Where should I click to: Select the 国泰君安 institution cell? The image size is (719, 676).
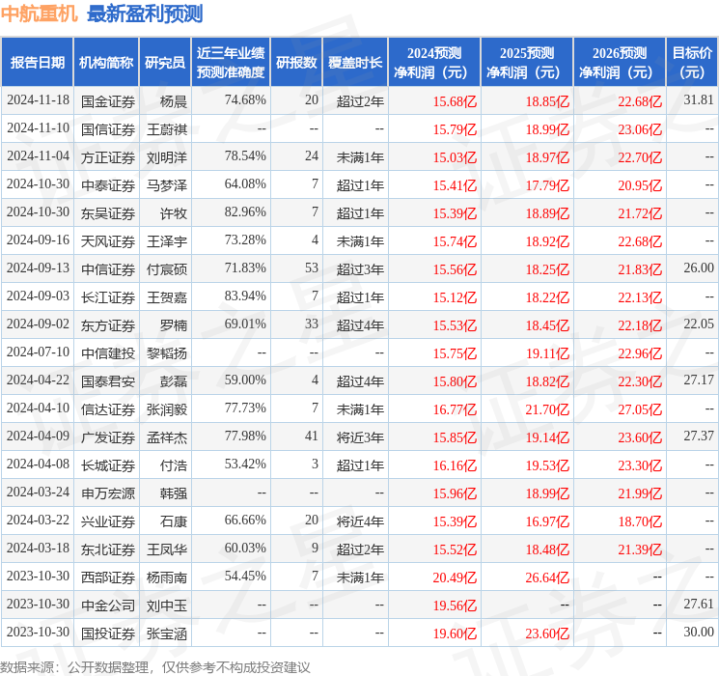(108, 381)
